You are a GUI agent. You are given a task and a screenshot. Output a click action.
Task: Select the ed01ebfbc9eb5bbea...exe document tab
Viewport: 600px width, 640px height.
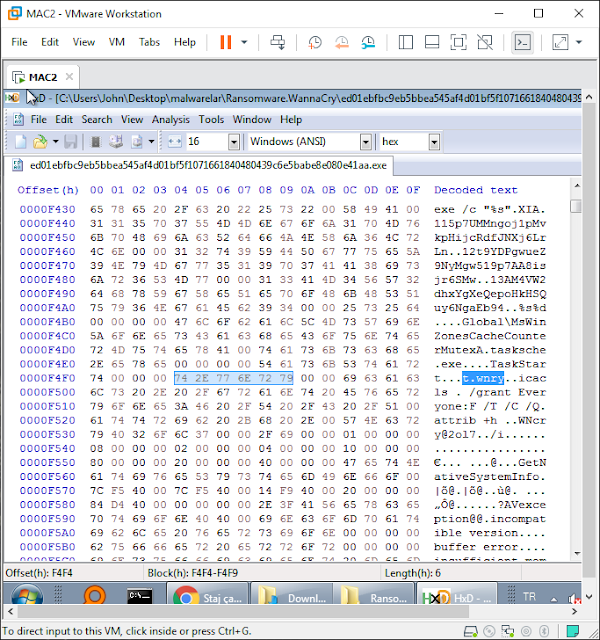(198, 165)
